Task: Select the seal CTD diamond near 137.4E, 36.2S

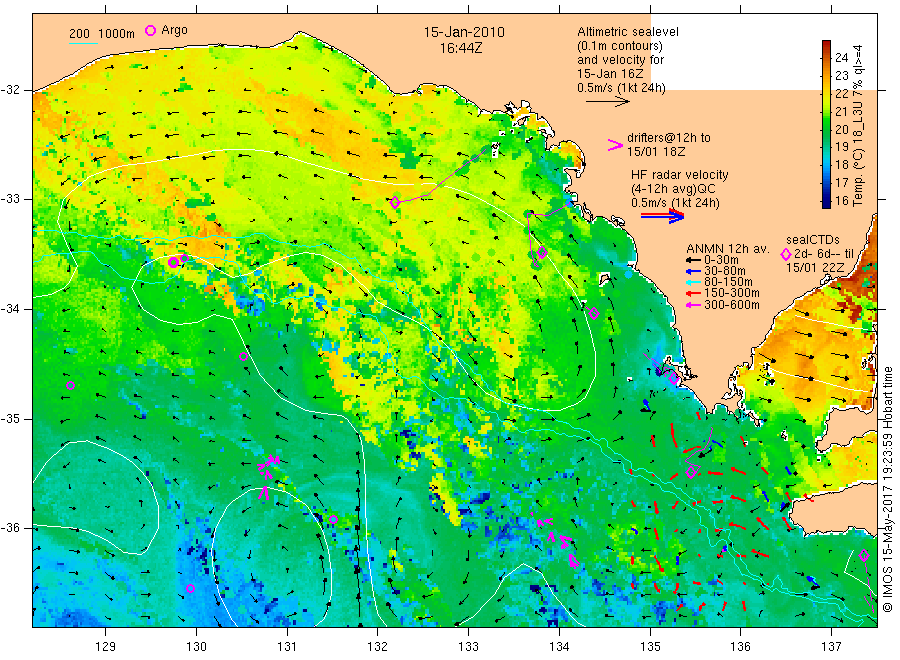Action: click(x=864, y=555)
